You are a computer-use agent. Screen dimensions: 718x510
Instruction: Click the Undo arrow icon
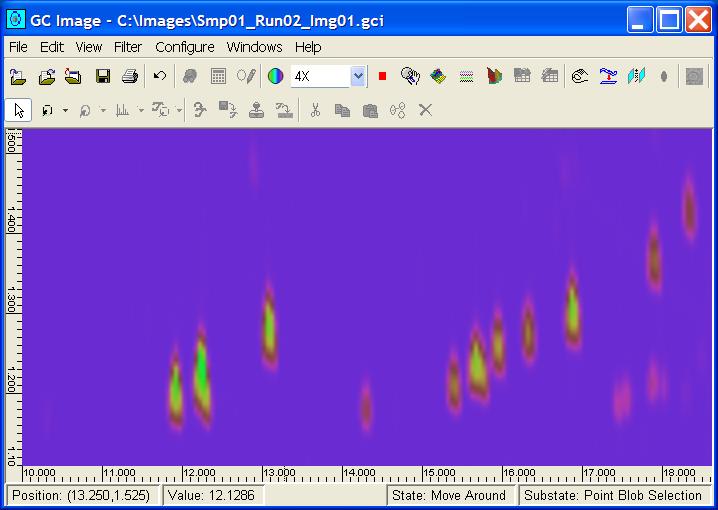coord(160,76)
